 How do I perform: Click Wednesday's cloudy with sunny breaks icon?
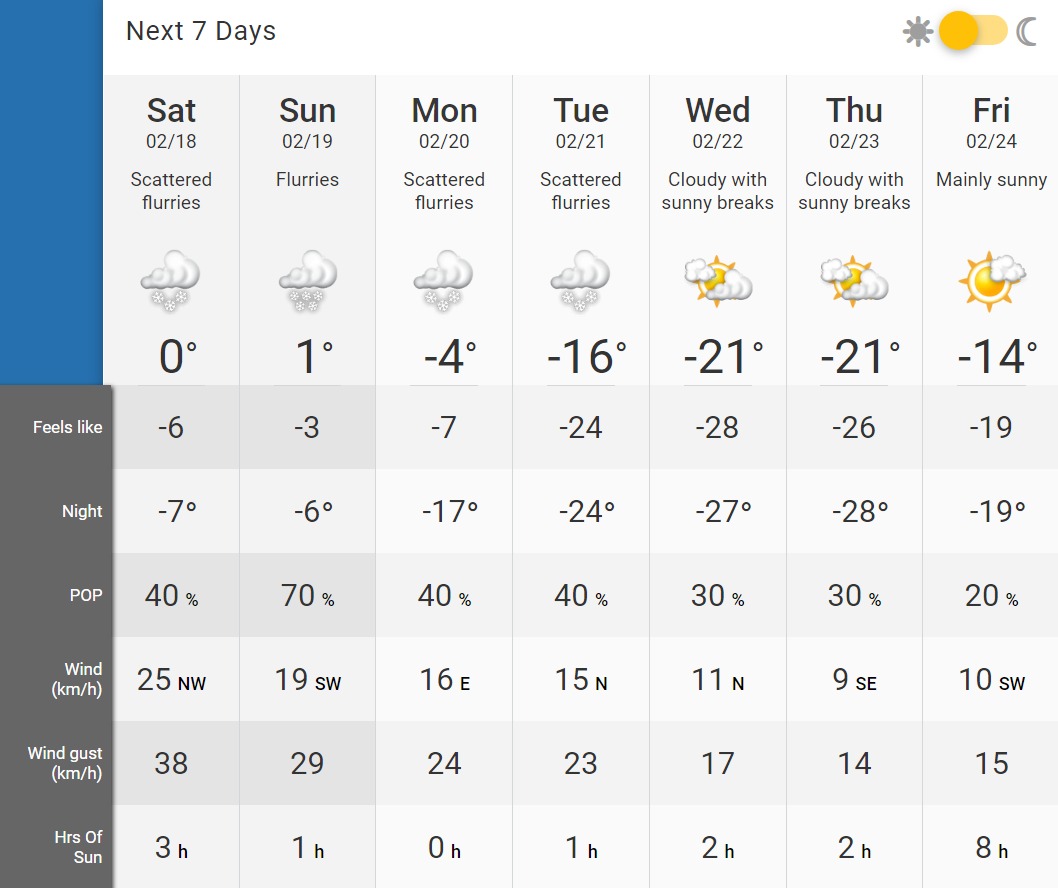717,280
